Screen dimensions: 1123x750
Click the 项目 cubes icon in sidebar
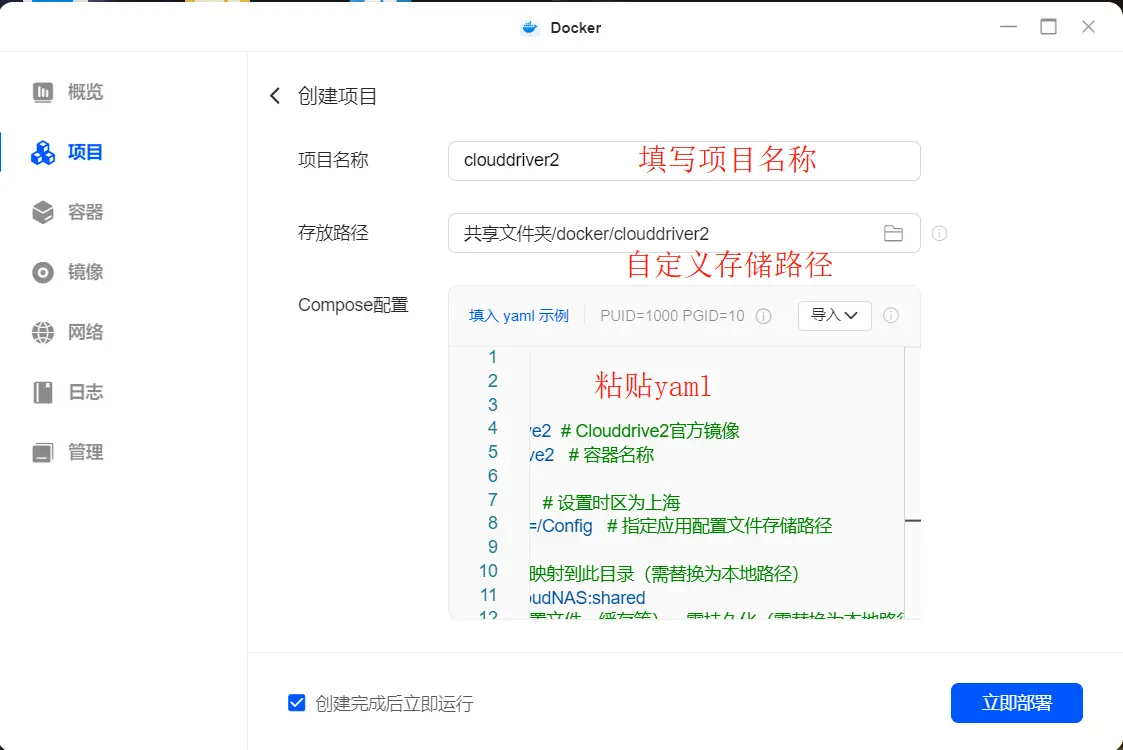pyautogui.click(x=43, y=153)
